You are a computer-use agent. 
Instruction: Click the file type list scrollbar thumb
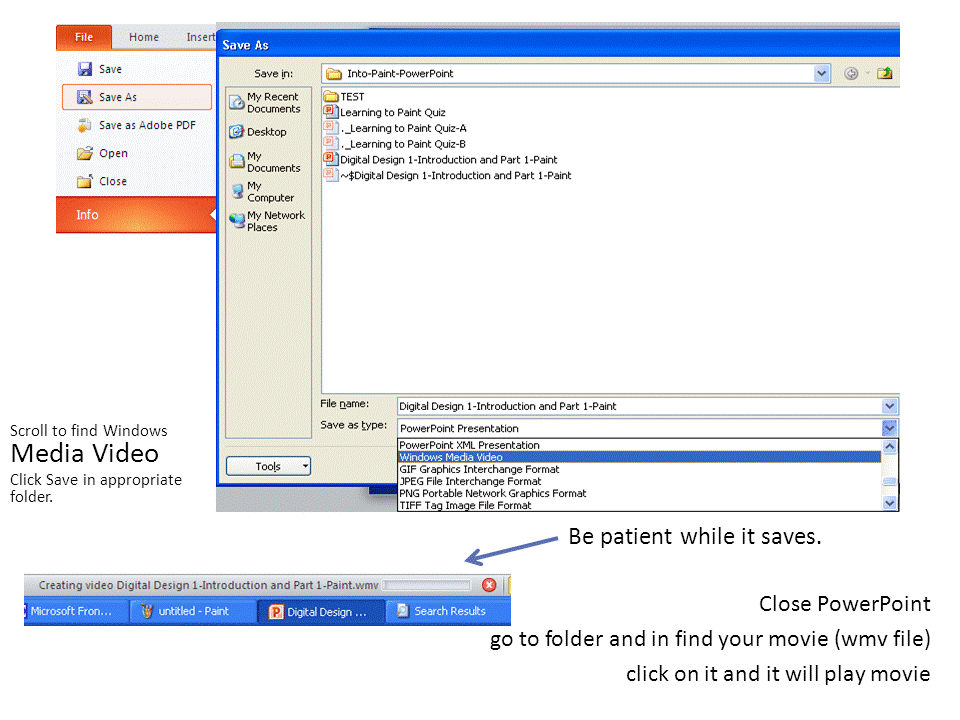pos(890,481)
